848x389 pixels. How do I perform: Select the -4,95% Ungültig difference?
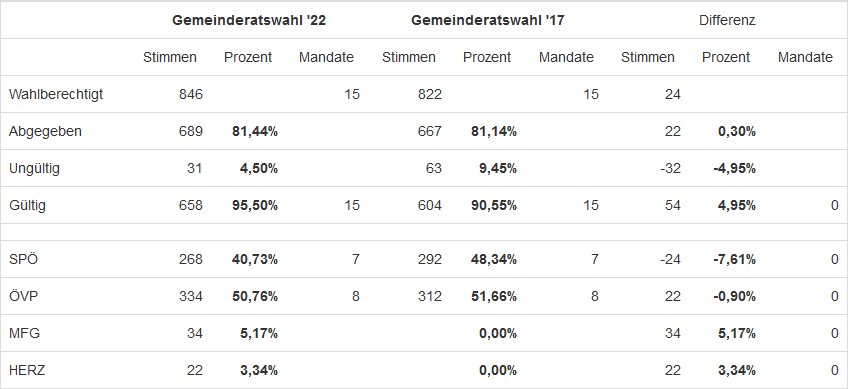[734, 168]
